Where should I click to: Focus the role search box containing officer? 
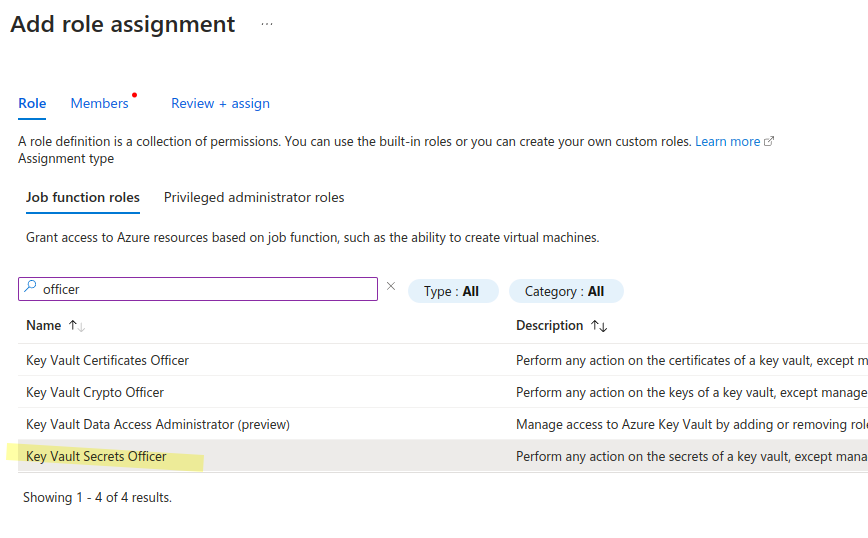click(x=198, y=289)
